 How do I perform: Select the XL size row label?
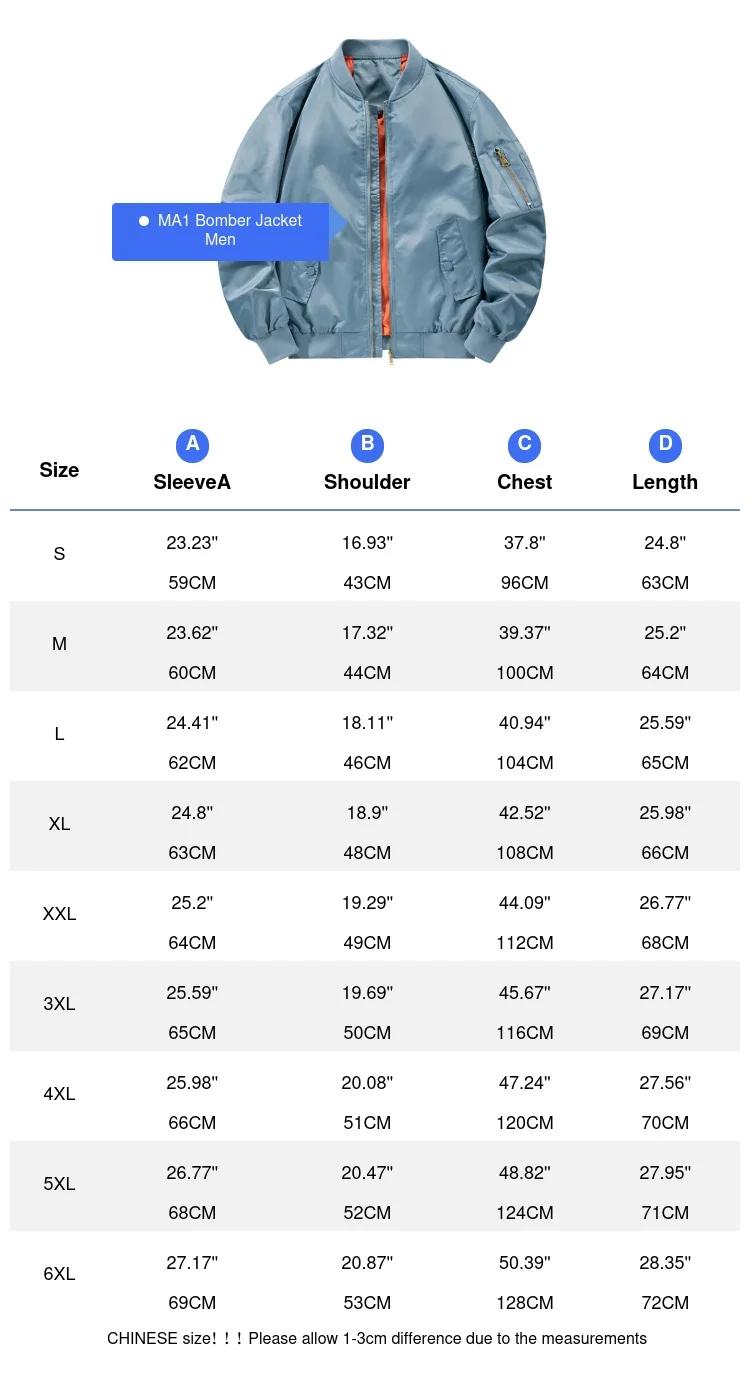[59, 824]
